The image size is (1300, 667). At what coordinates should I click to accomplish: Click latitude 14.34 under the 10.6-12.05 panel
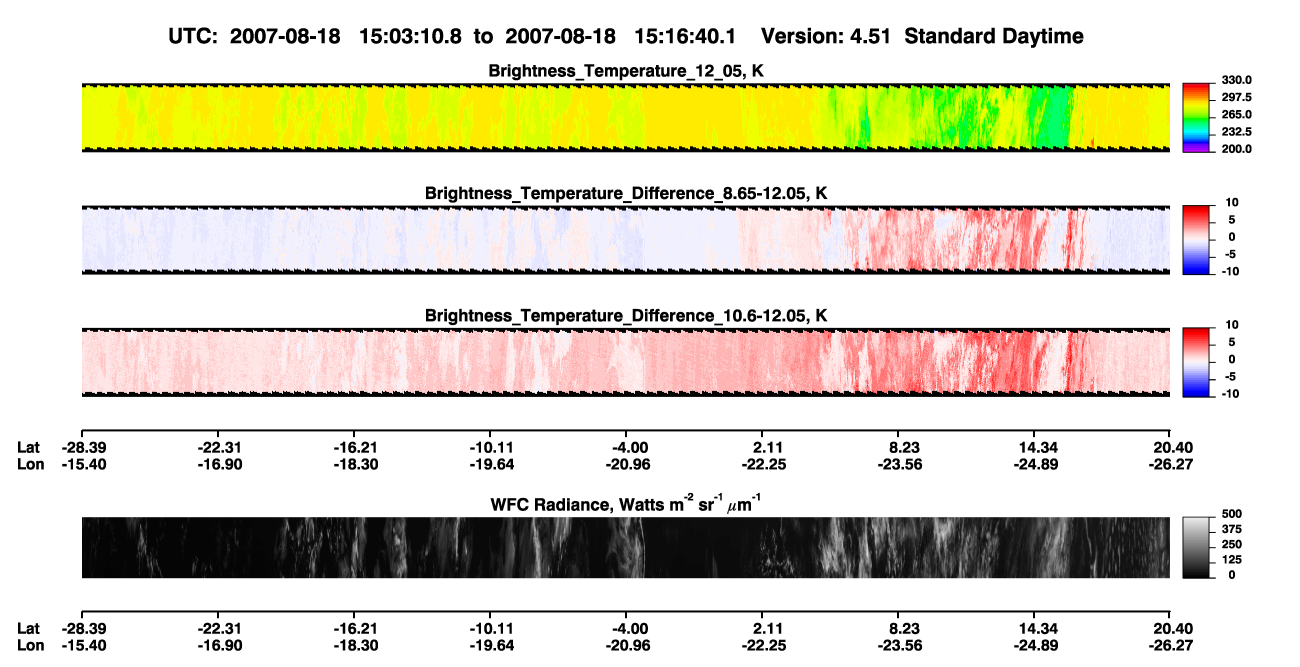1035,448
